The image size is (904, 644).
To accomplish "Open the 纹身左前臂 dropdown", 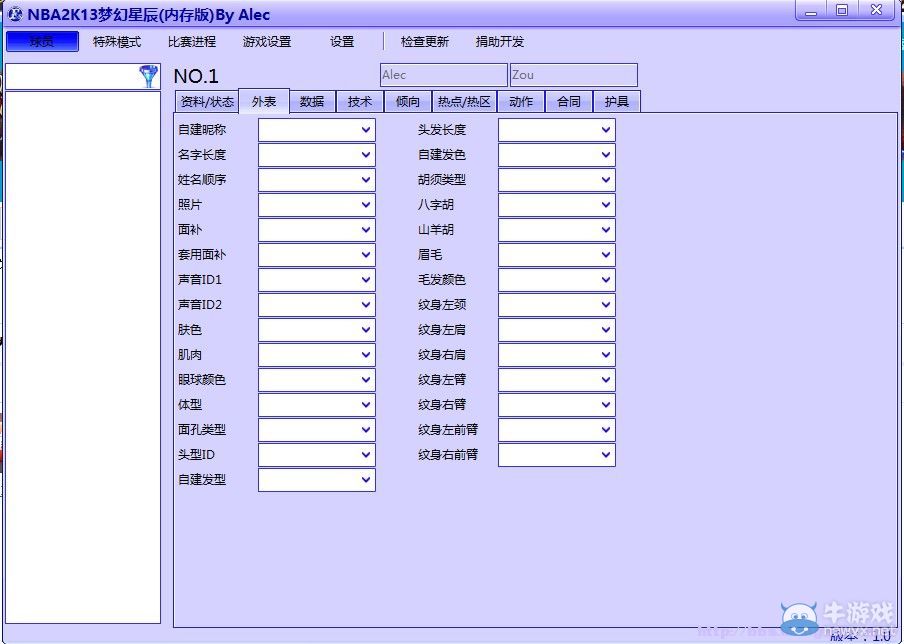I will pyautogui.click(x=556, y=430).
